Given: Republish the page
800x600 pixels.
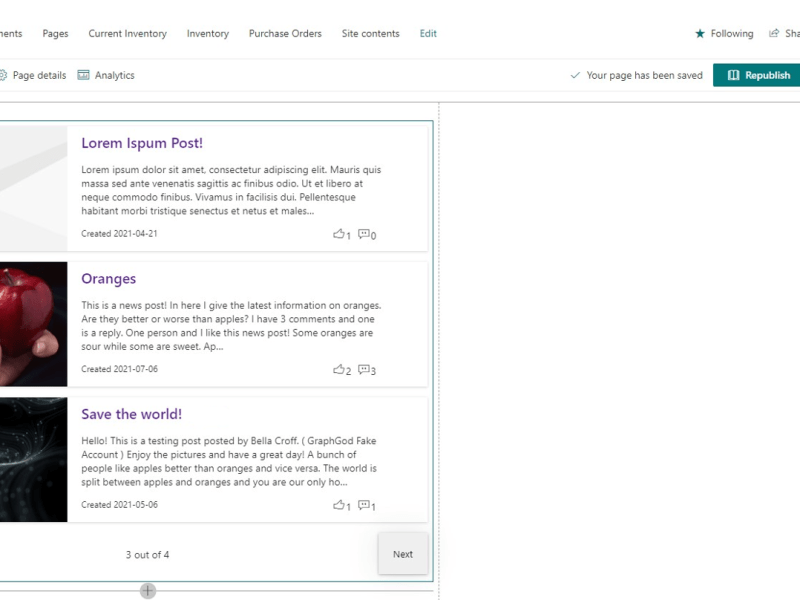Looking at the screenshot, I should tap(755, 75).
